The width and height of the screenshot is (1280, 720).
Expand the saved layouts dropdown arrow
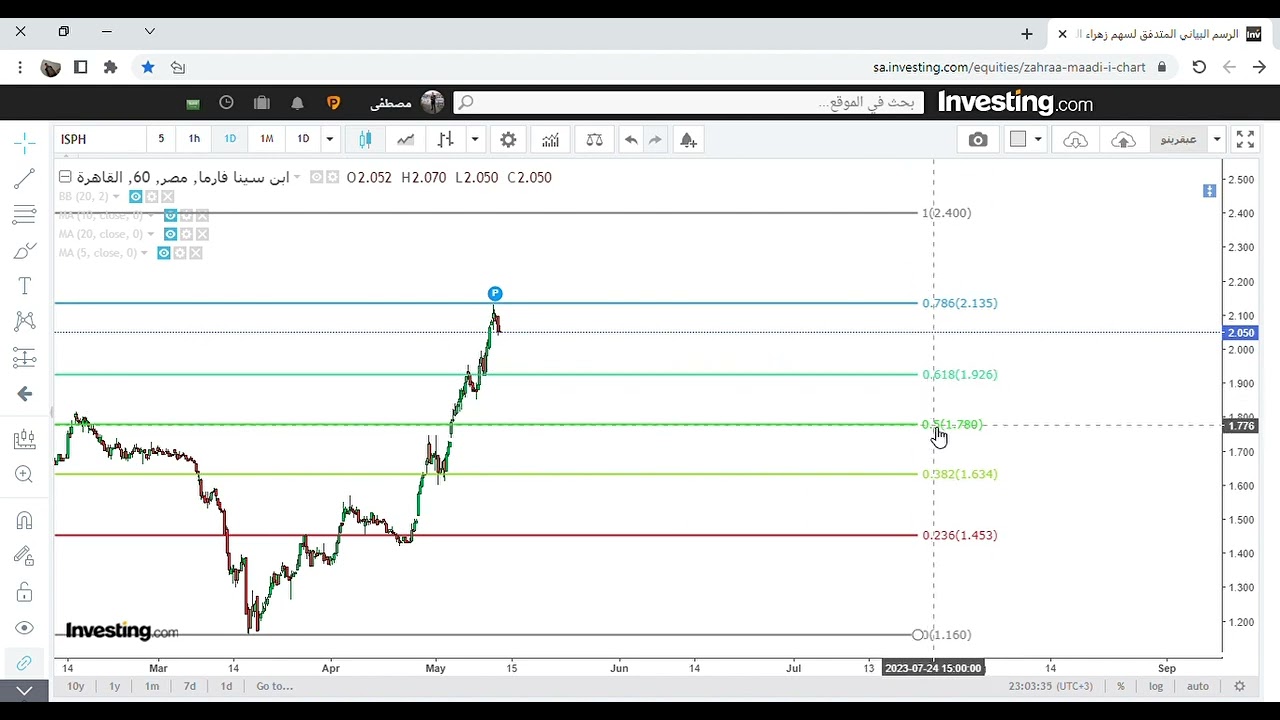coord(1217,140)
